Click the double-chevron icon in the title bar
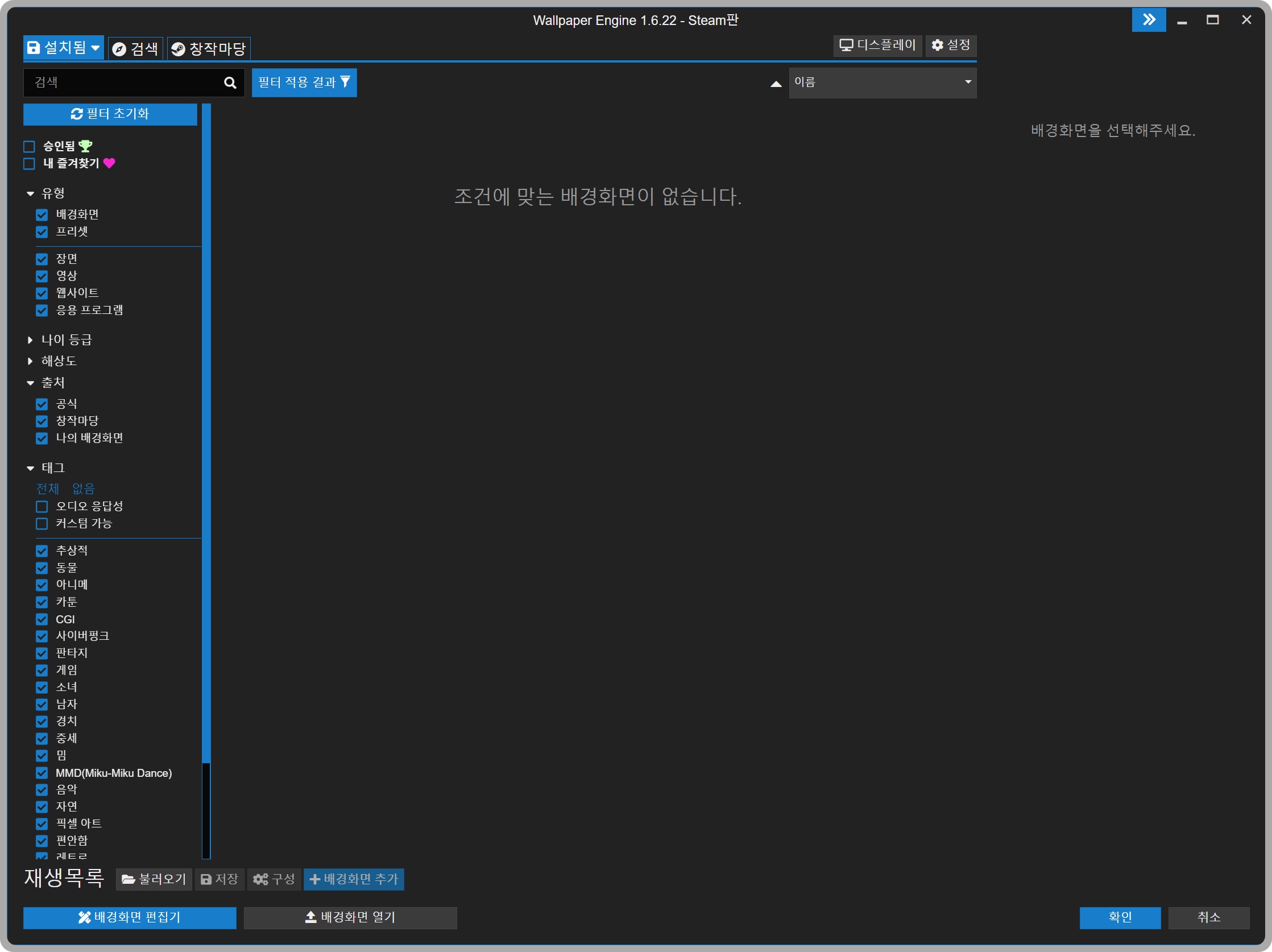 pos(1149,19)
